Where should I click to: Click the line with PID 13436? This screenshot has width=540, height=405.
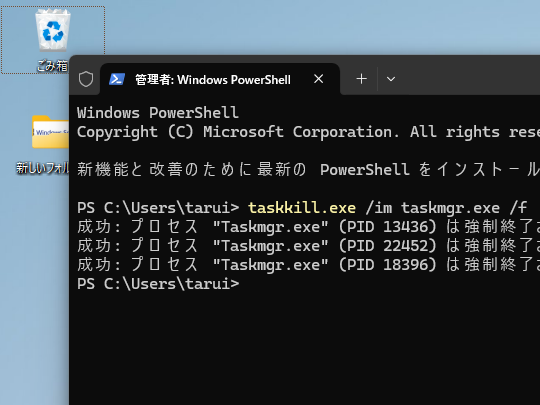click(x=308, y=227)
